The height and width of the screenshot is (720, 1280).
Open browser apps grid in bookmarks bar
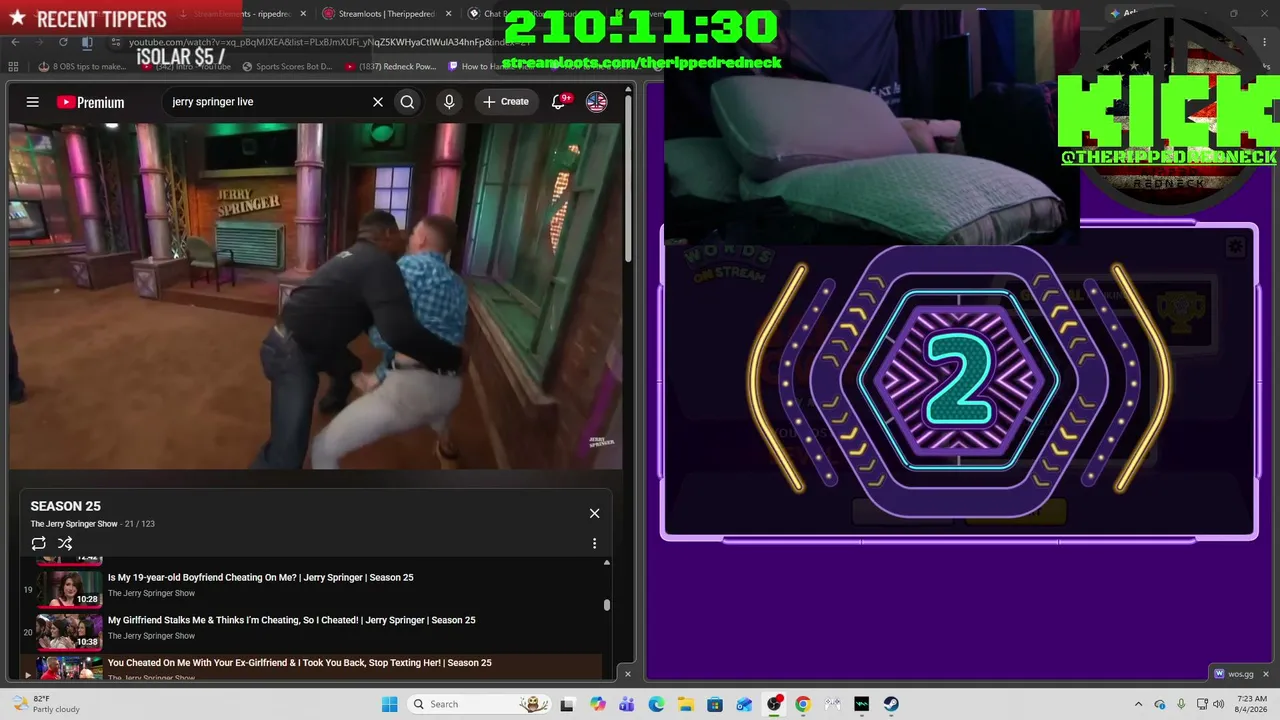pyautogui.click(x=13, y=67)
